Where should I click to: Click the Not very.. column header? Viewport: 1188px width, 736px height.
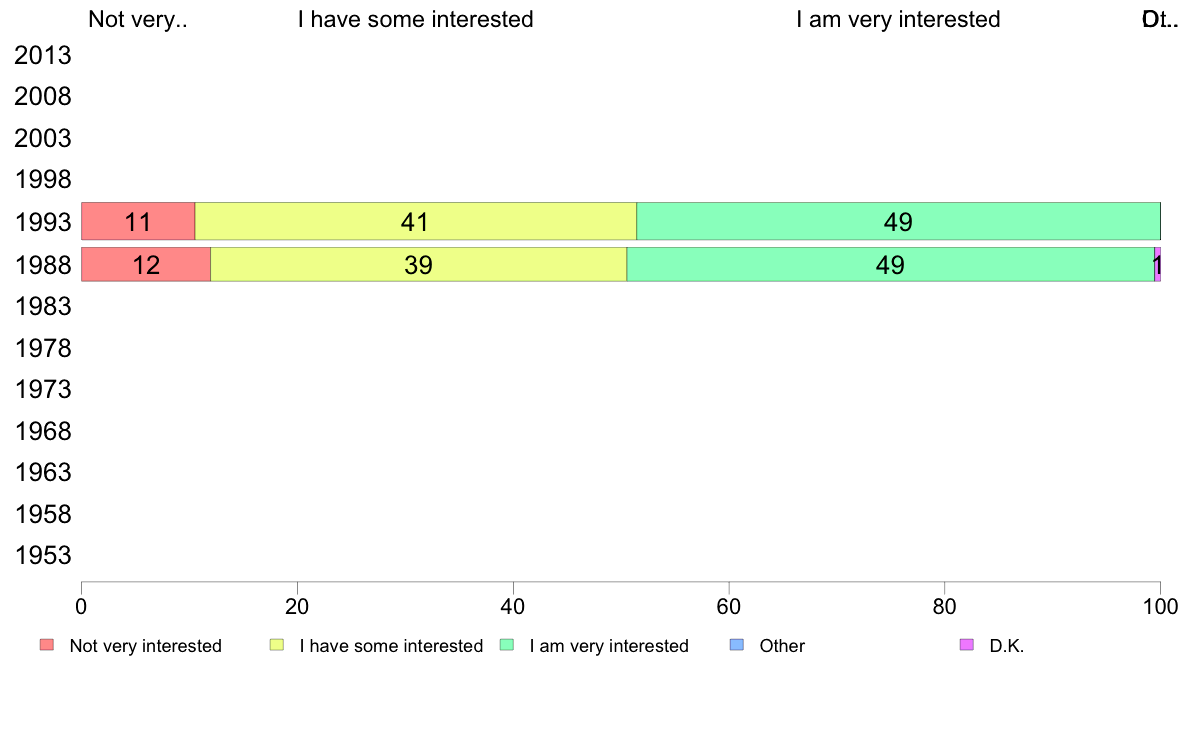138,19
